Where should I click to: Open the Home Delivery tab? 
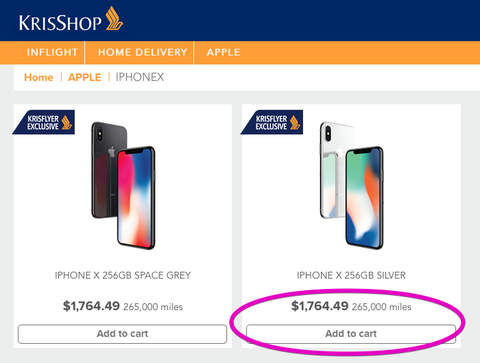142,52
